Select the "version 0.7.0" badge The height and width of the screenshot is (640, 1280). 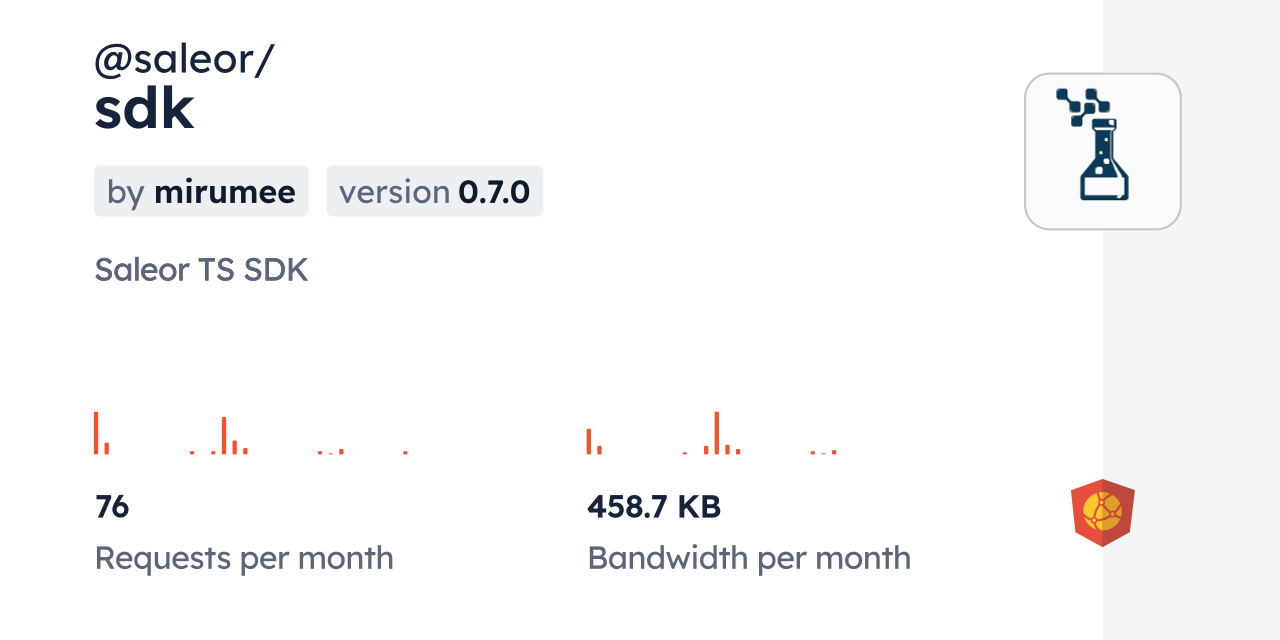434,191
